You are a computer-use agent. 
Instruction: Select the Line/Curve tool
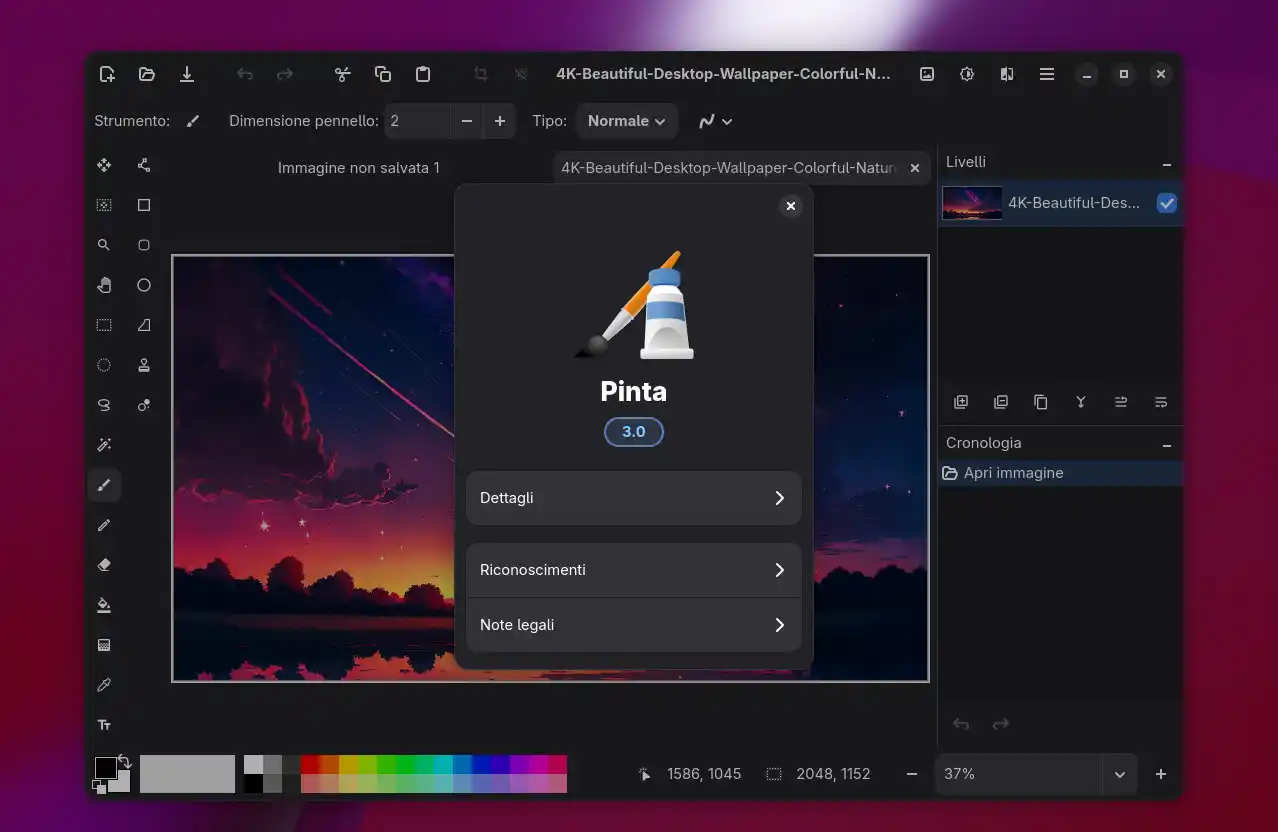click(144, 165)
